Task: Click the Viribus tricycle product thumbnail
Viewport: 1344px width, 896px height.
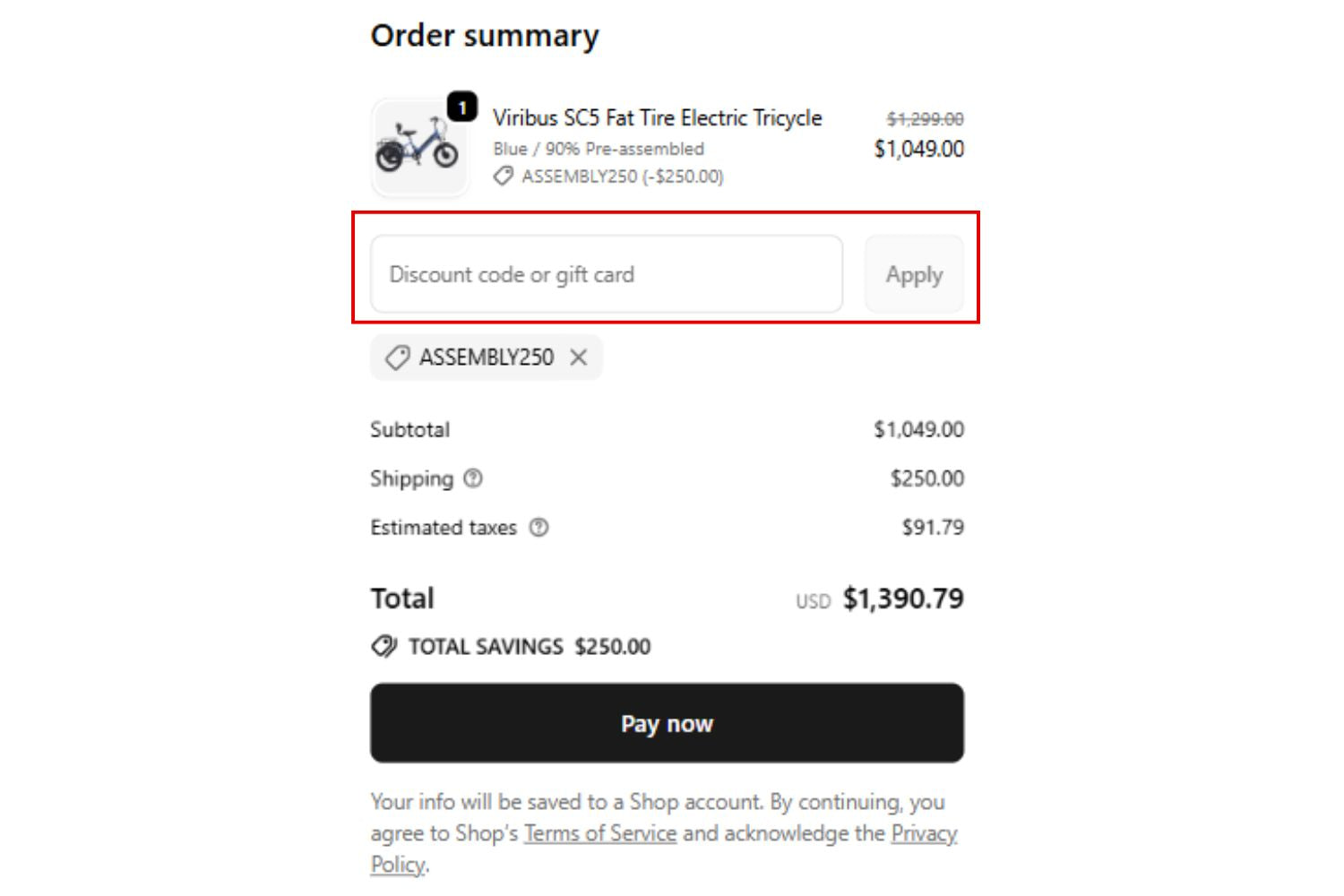Action: click(418, 148)
